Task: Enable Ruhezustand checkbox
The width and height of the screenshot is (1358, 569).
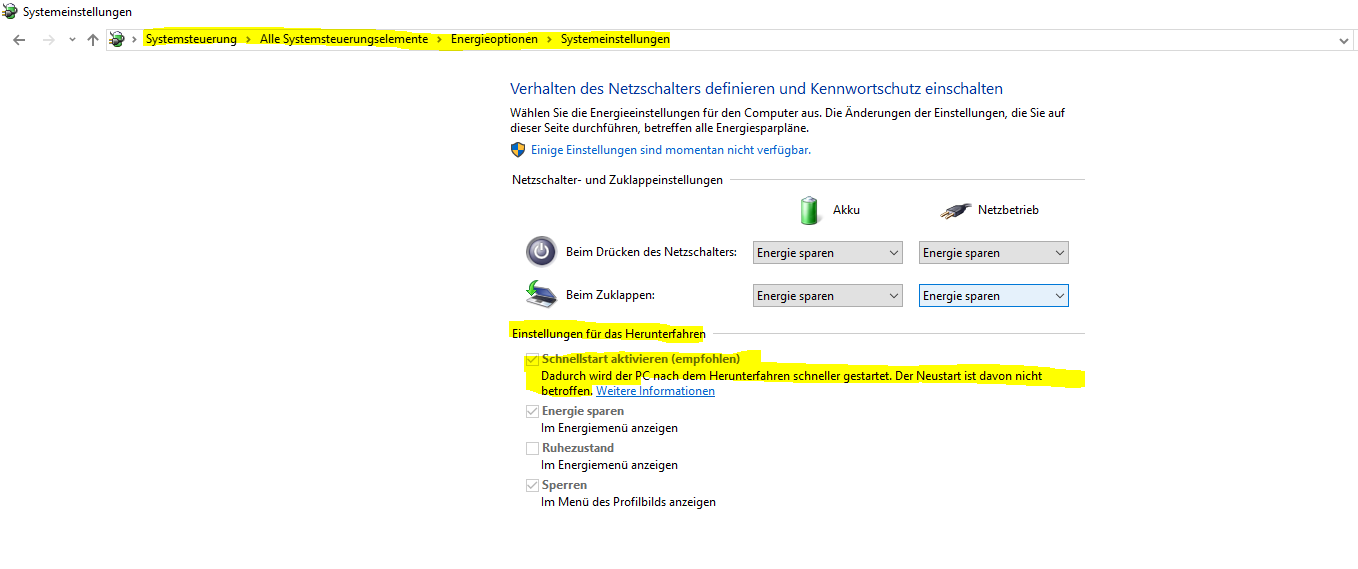Action: 533,448
